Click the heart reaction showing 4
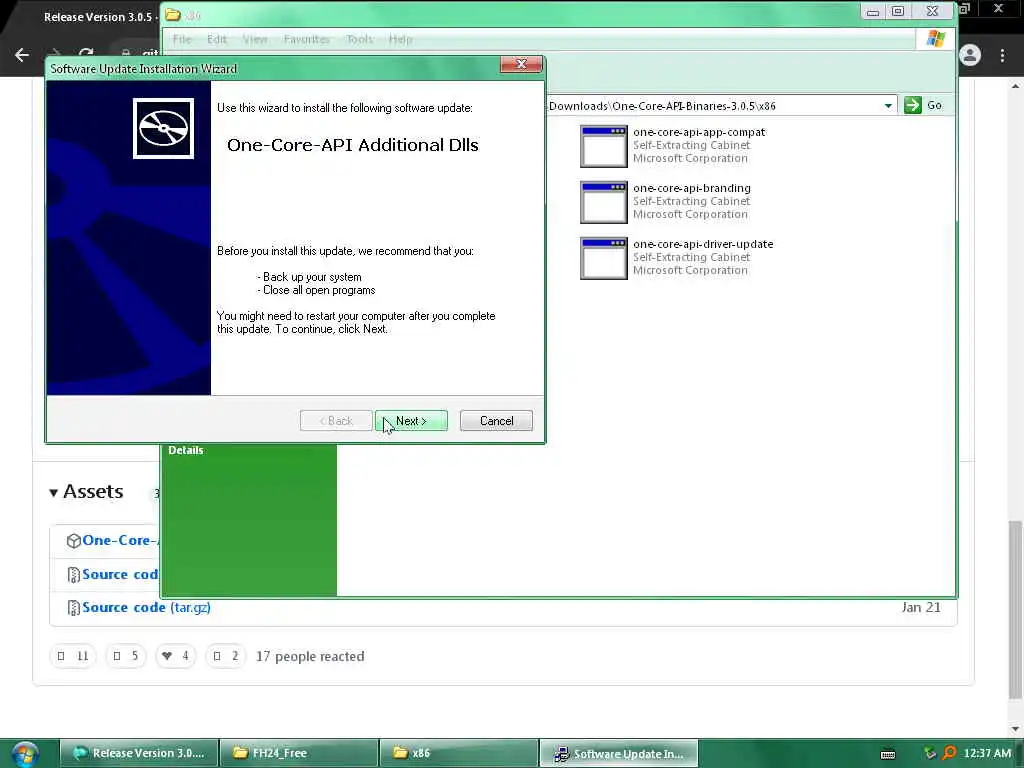1024x768 pixels. coord(176,656)
